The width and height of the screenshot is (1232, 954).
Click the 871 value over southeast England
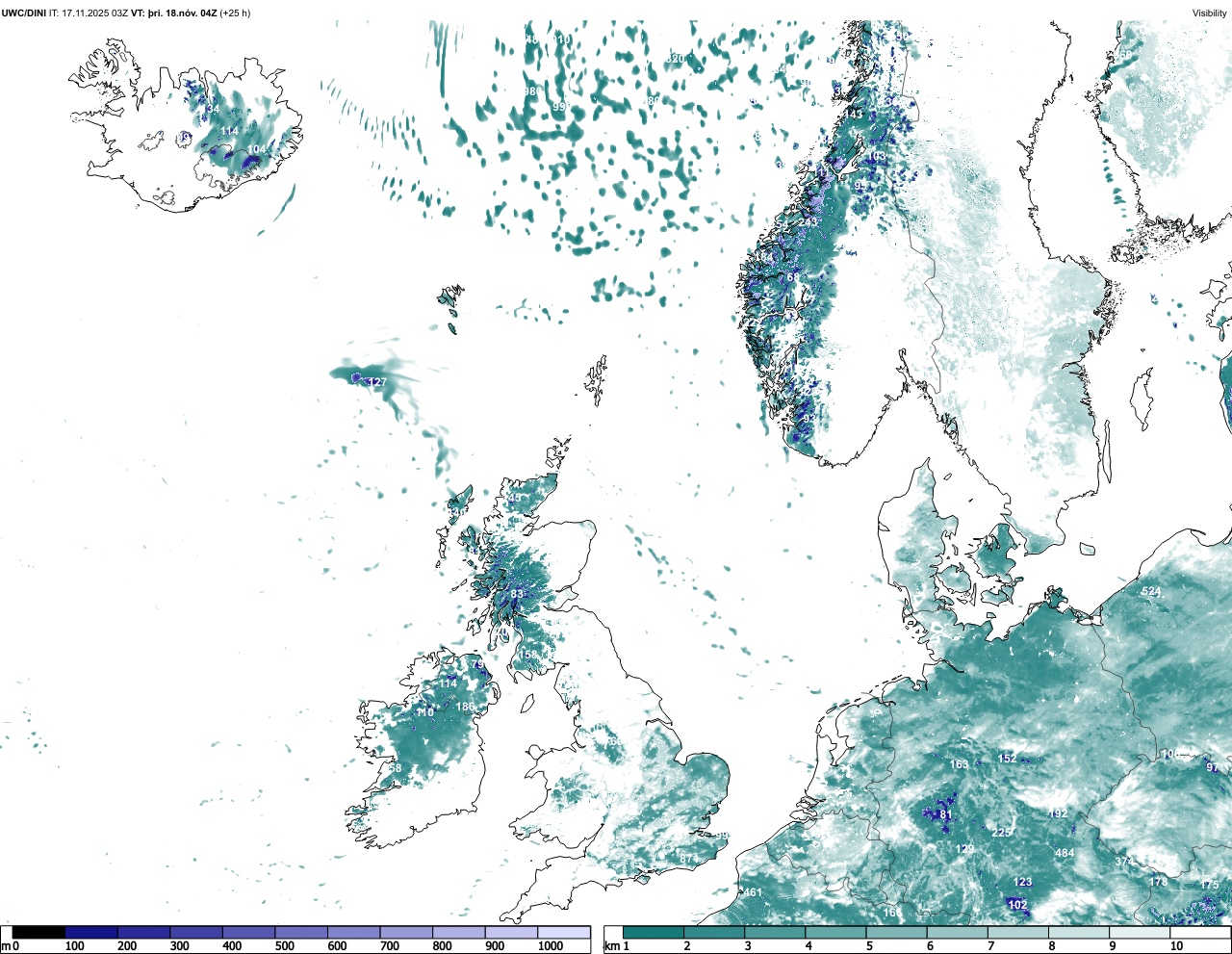(688, 859)
